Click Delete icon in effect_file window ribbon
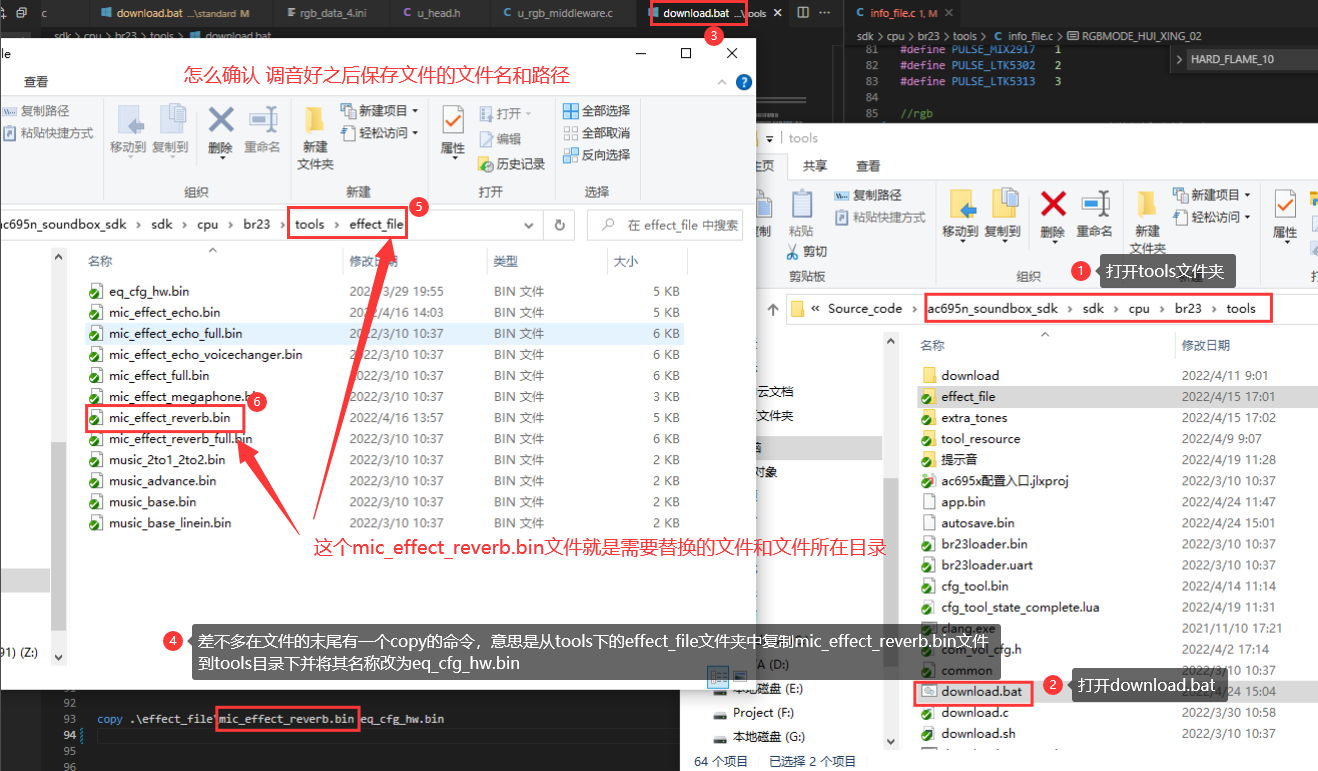Screen dimensions: 1318x771 coord(220,130)
